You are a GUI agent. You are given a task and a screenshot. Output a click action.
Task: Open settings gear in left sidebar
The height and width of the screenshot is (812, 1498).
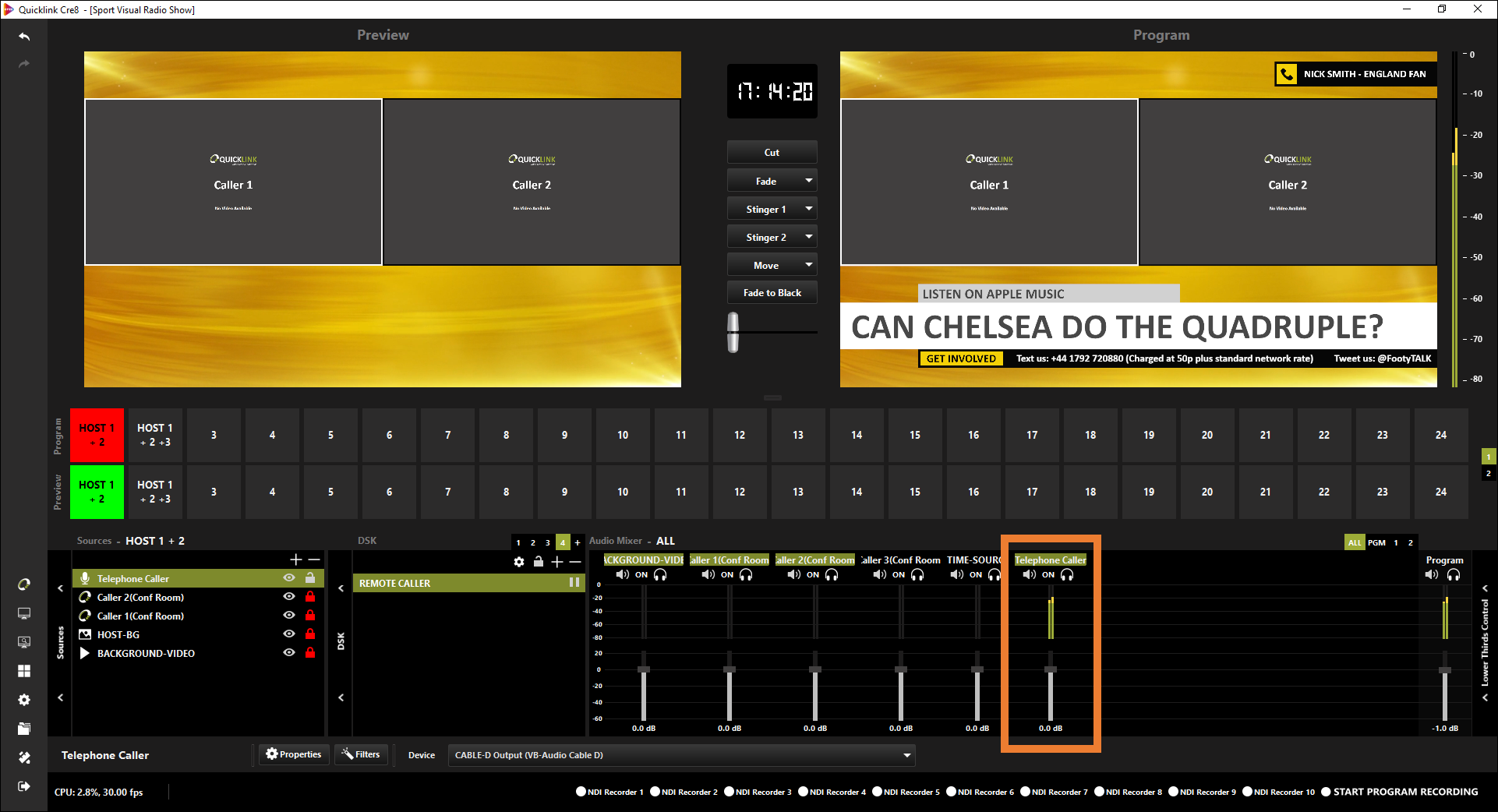(24, 700)
